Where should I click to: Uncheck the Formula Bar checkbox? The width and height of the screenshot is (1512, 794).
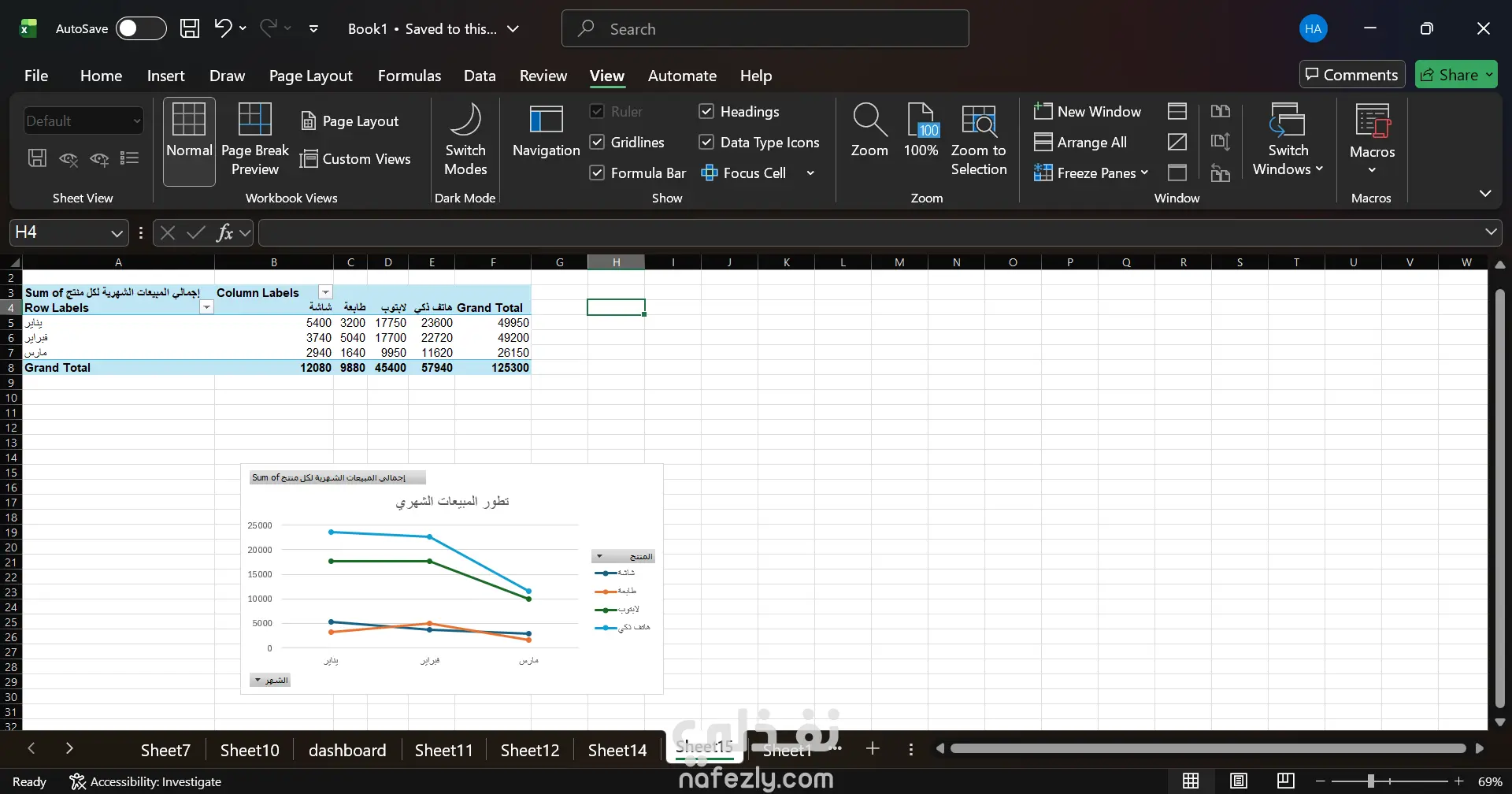coord(597,173)
